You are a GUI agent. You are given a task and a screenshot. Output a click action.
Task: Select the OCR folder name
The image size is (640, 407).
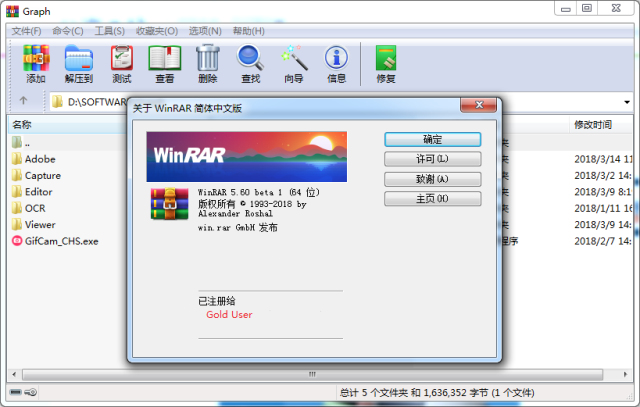[x=35, y=208]
